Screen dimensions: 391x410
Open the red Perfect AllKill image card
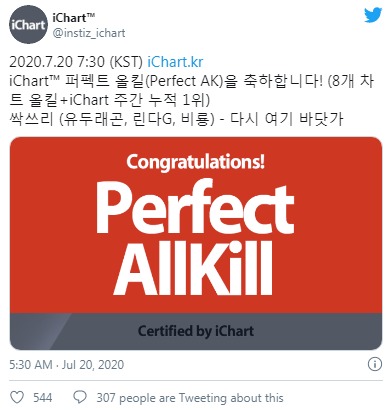click(x=196, y=243)
